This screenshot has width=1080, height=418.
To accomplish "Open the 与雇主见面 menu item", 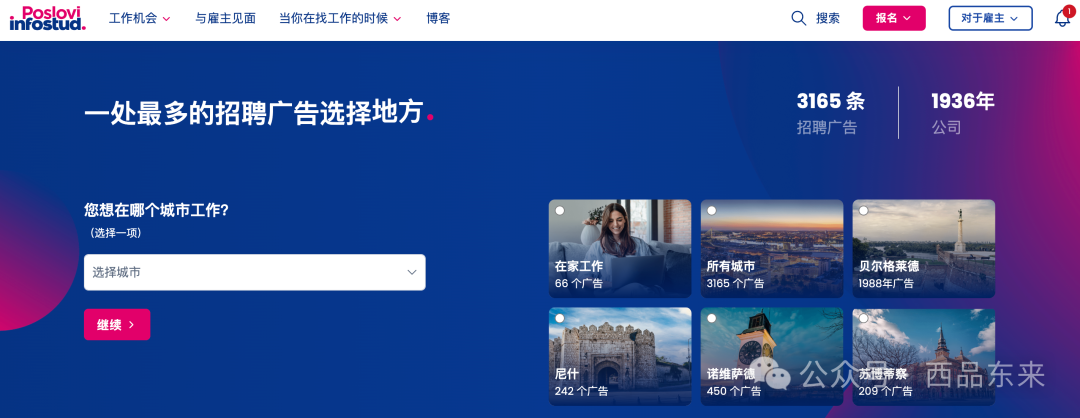I will pyautogui.click(x=225, y=19).
